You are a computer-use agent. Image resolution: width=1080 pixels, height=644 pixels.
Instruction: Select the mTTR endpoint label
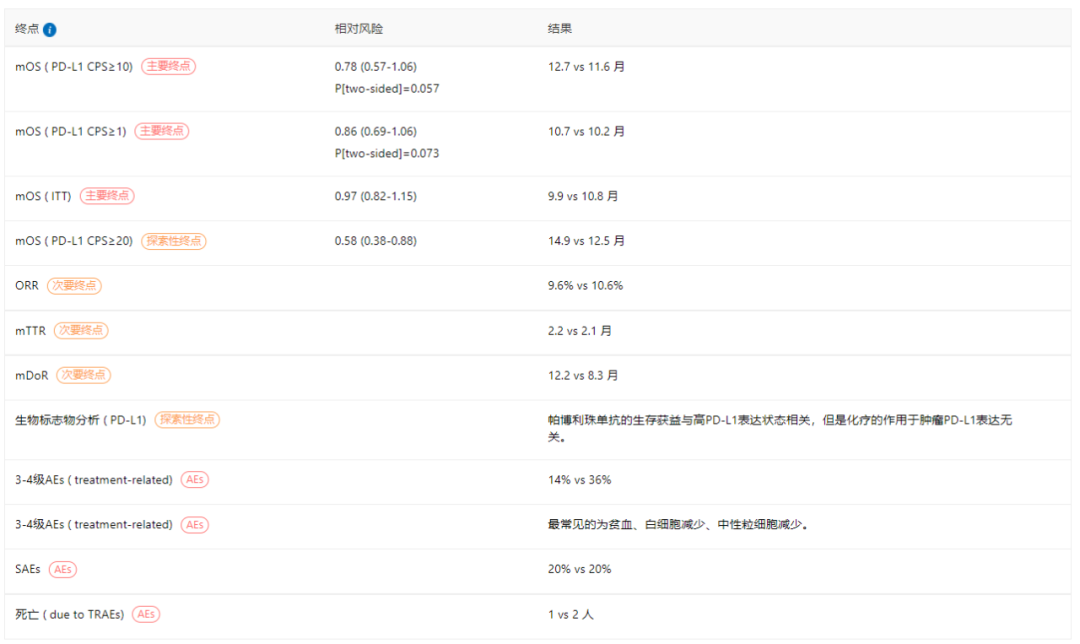point(30,331)
